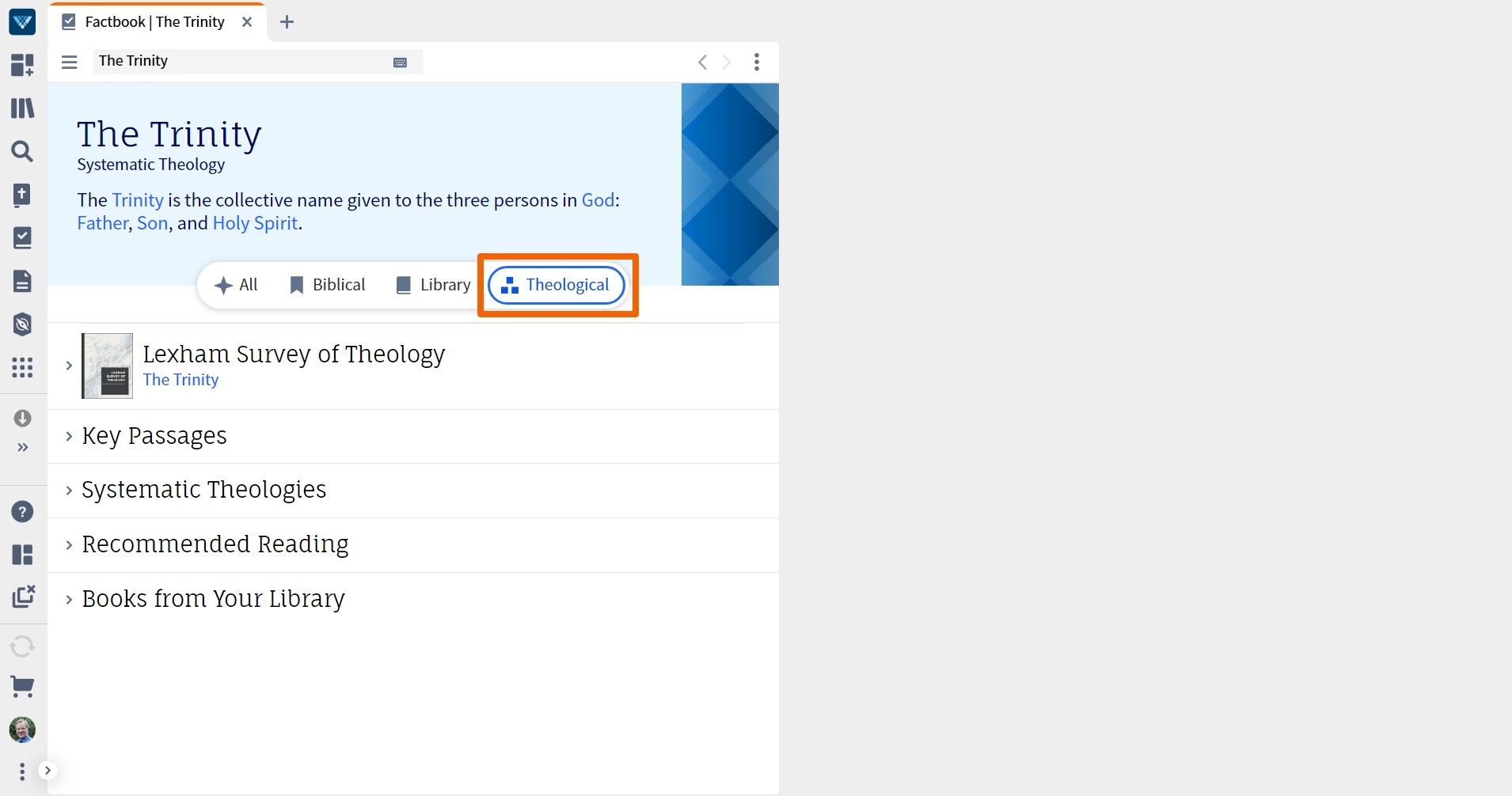This screenshot has height=796, width=1512.
Task: Open The Trinity link under Lexham Survey
Action: 180,380
